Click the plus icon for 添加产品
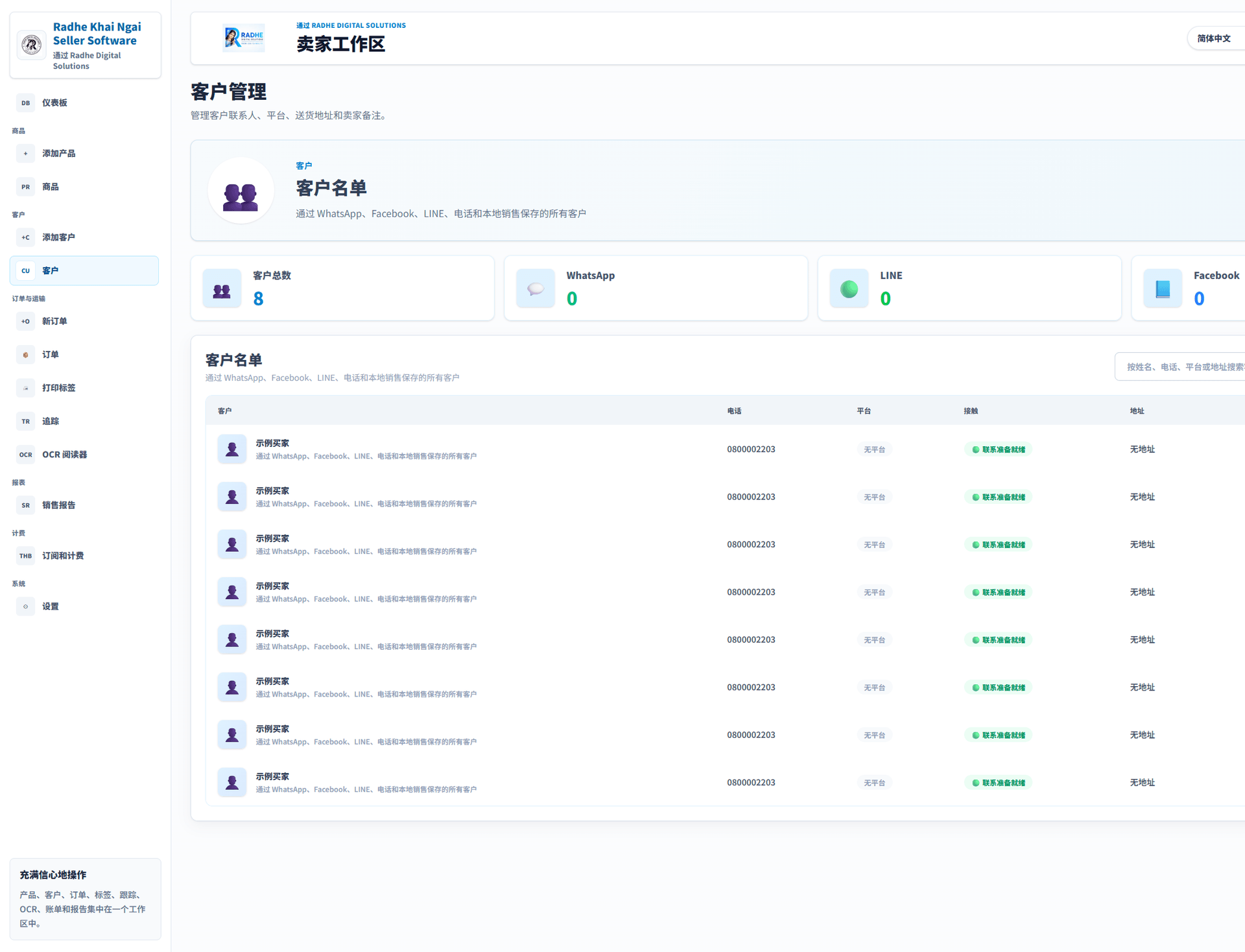 (25, 153)
